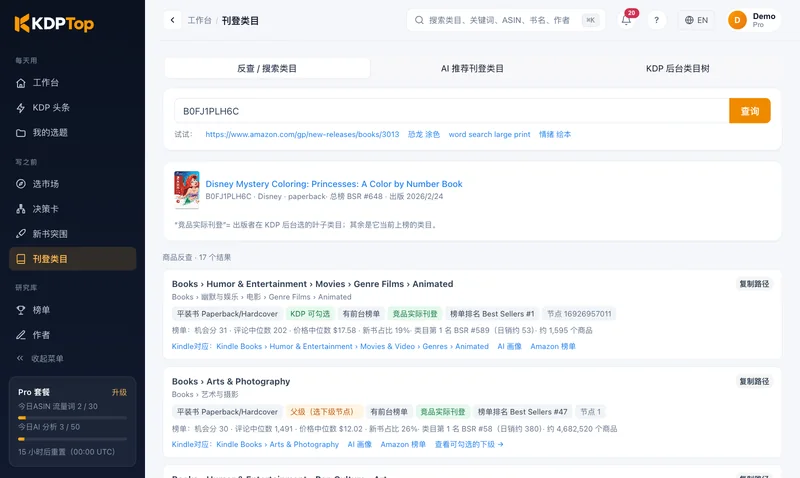This screenshot has width=800, height=478.
Task: Click 榜单排名 Best Sellers #47 tag
Action: [x=522, y=412]
